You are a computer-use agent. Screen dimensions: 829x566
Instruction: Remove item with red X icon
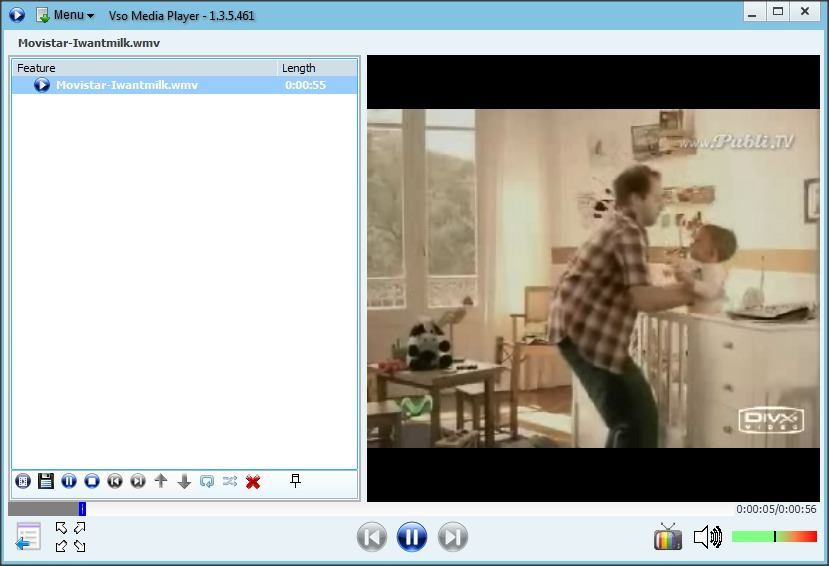[253, 481]
